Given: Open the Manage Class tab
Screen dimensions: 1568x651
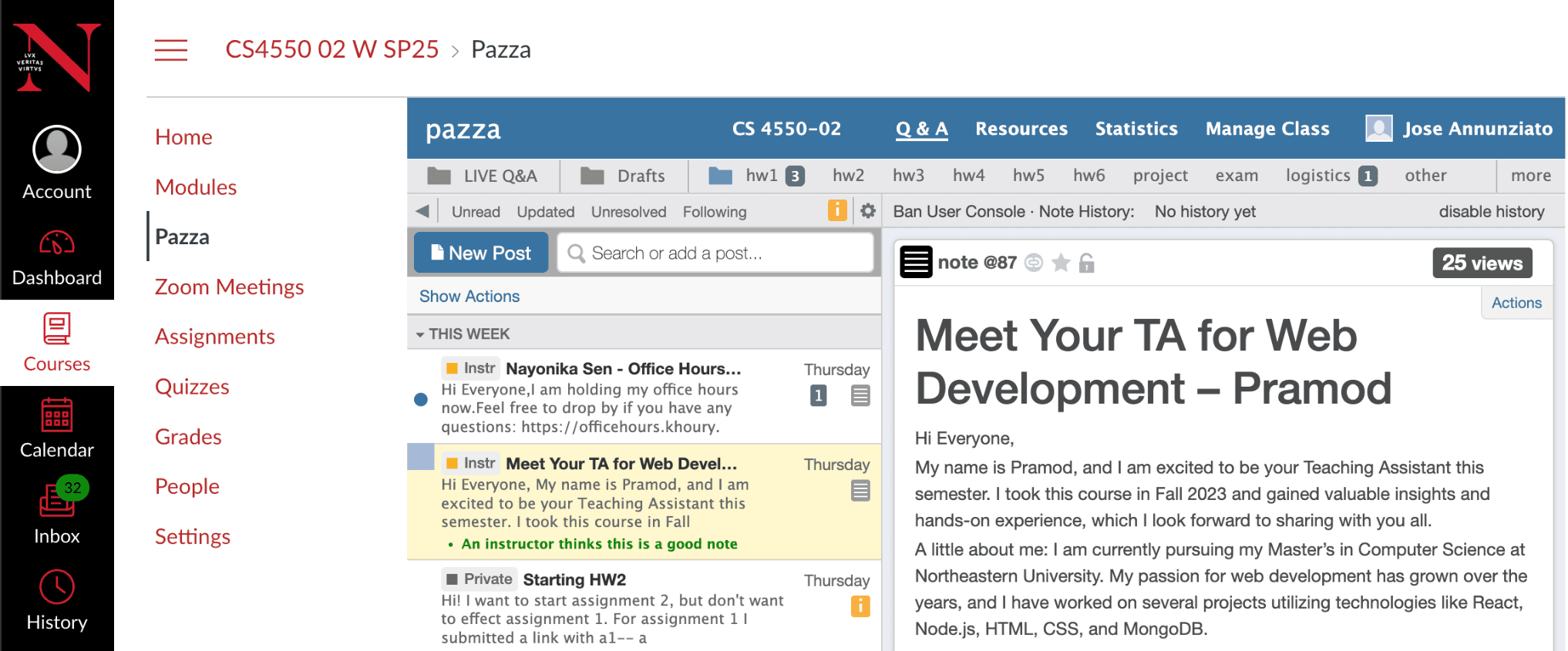Looking at the screenshot, I should coord(1267,129).
